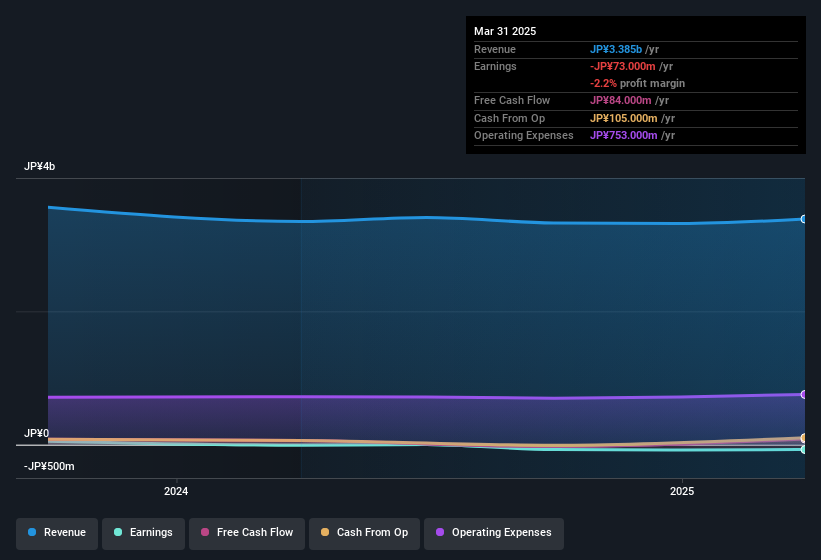Click the Free Cash Flow tooltip label
The width and height of the screenshot is (821, 560).
(512, 100)
